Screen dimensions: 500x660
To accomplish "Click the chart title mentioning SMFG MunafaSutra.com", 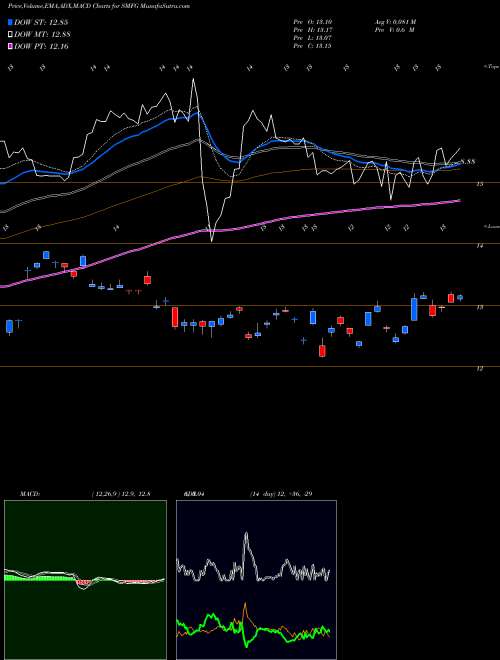I will [x=98, y=6].
